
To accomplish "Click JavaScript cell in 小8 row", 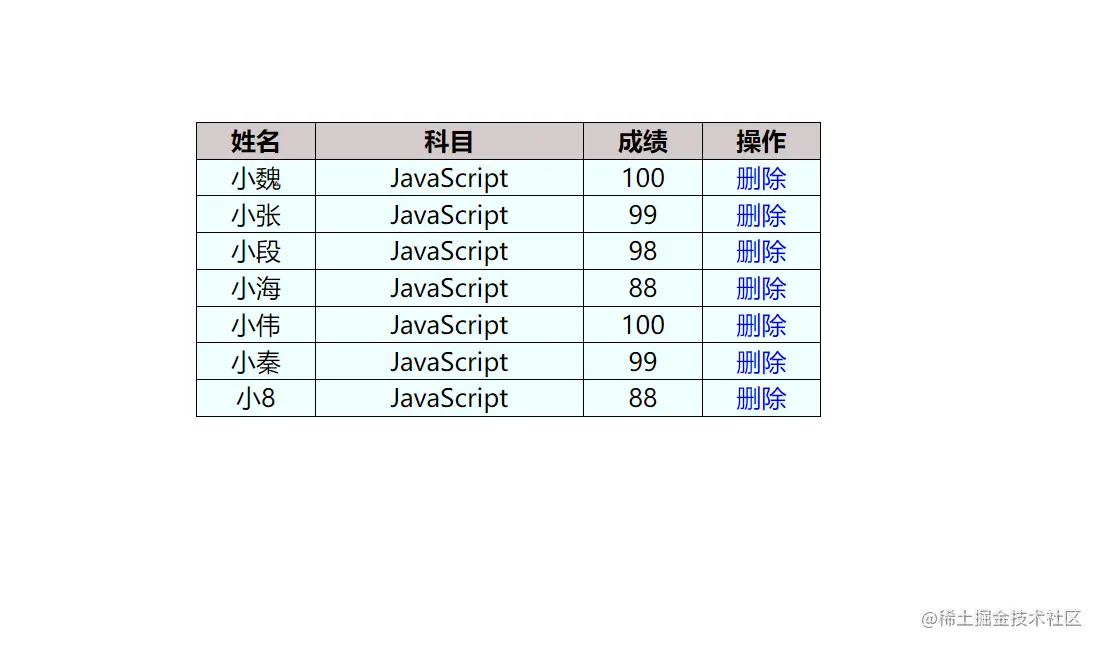I will (x=449, y=399).
